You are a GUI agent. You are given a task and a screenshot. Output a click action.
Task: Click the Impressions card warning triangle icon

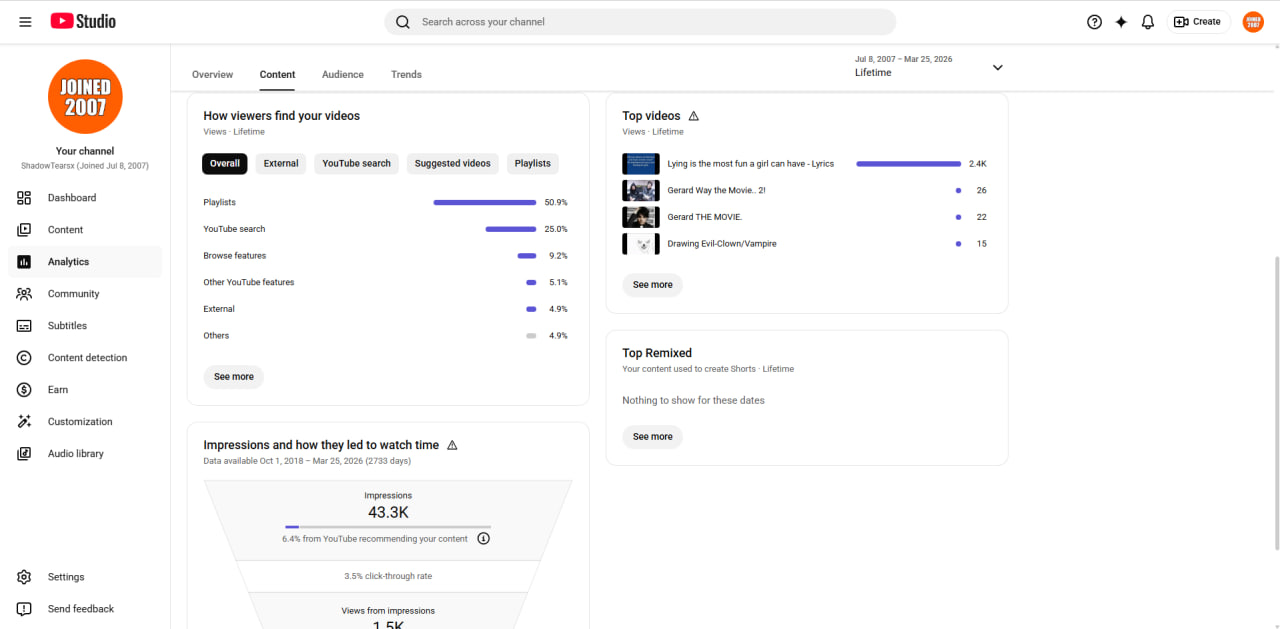(452, 445)
